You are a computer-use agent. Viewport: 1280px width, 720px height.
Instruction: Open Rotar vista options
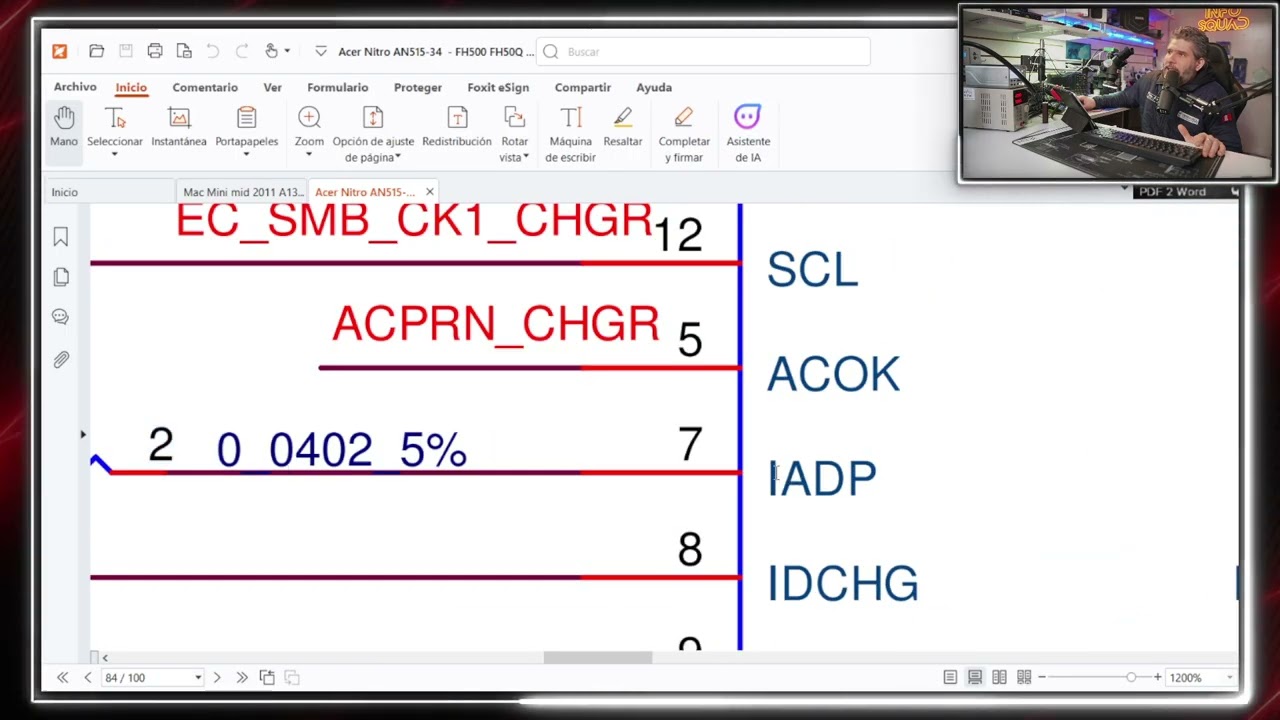pos(515,134)
